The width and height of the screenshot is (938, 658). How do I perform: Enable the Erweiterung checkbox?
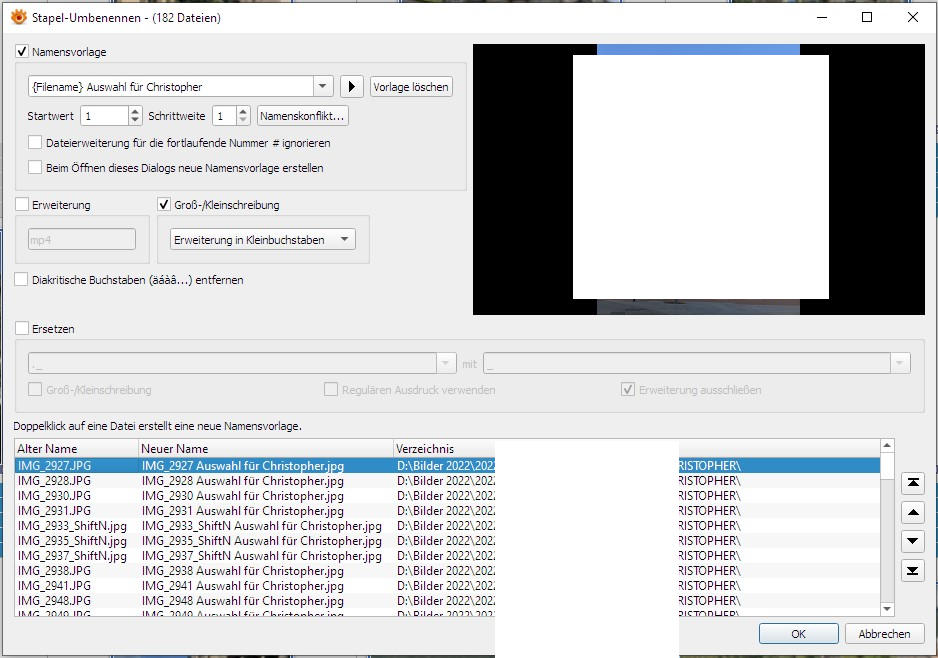pos(22,205)
